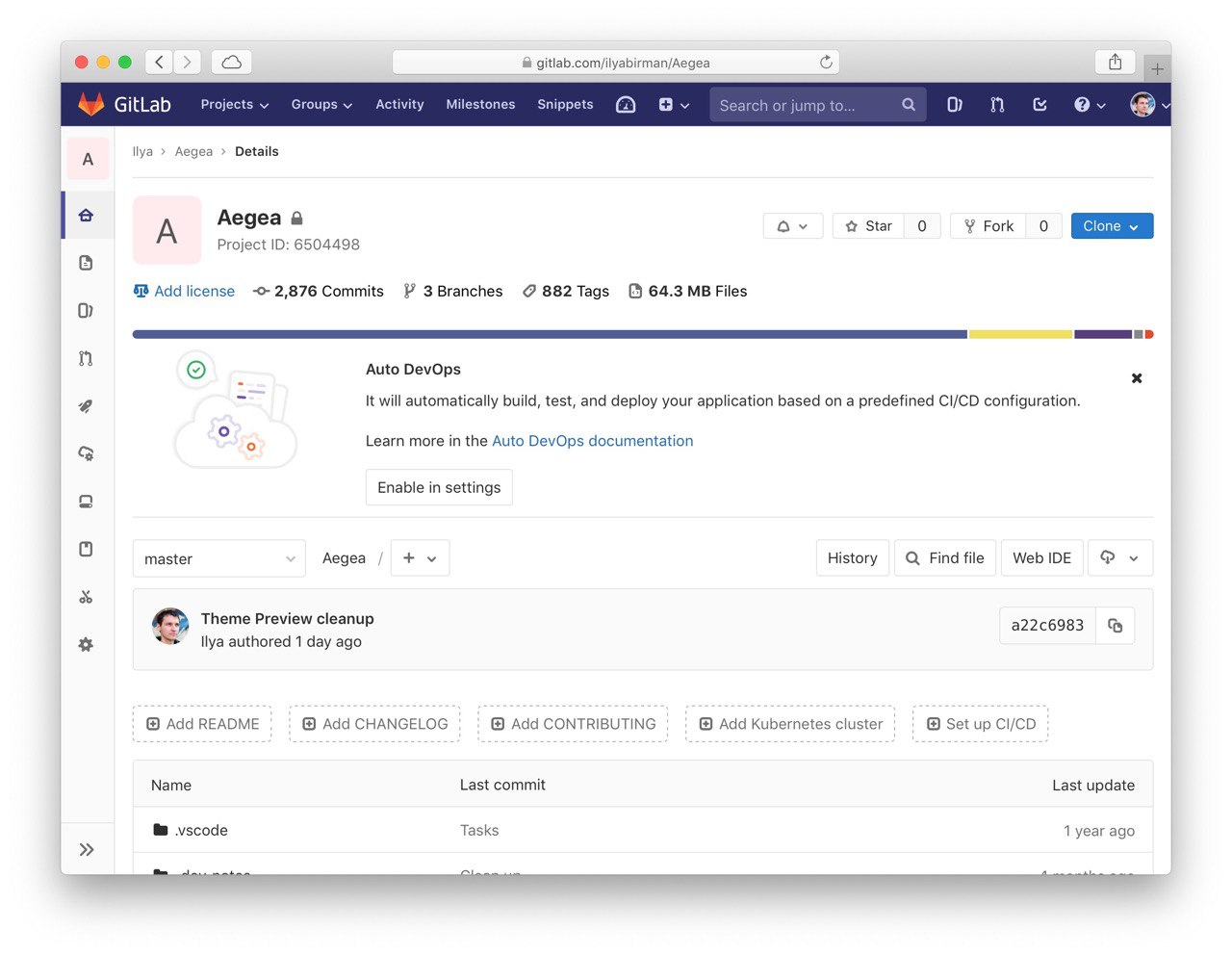Screen dimensions: 1232x955
Task: Go to Milestones in the navbar
Action: 480,104
